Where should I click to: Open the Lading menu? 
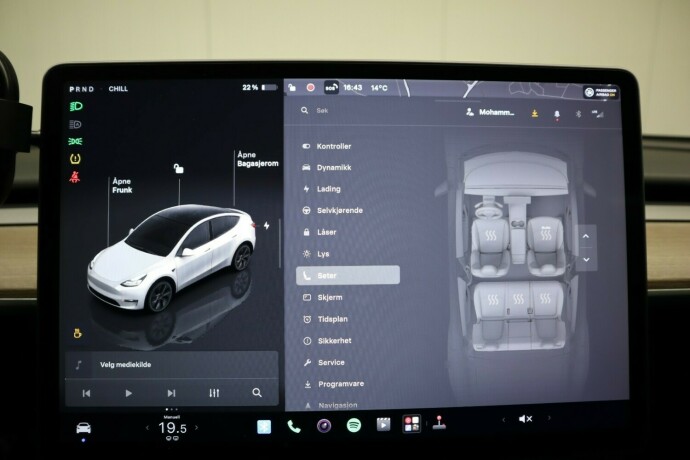click(x=322, y=189)
